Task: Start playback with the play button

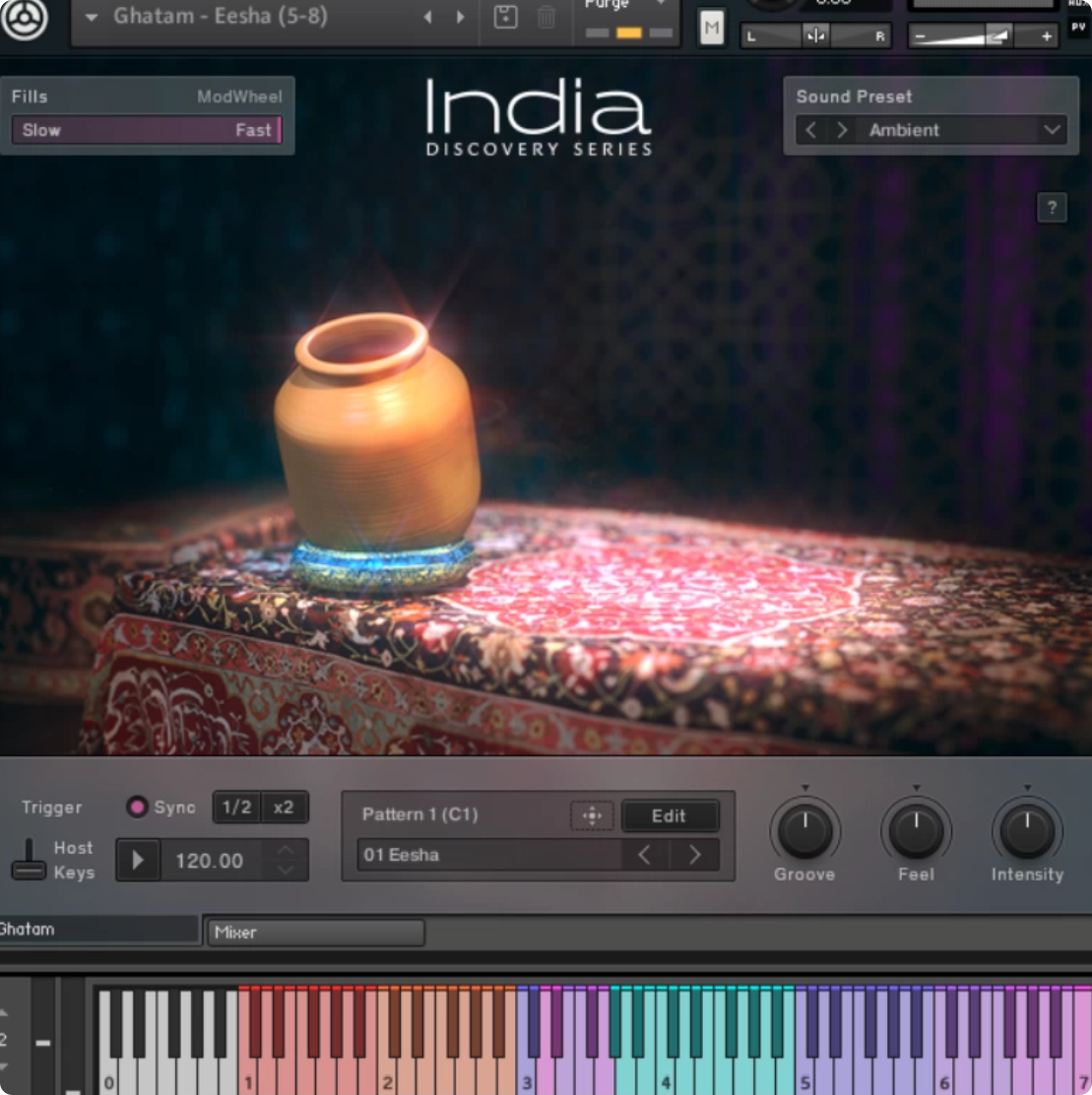Action: [138, 860]
